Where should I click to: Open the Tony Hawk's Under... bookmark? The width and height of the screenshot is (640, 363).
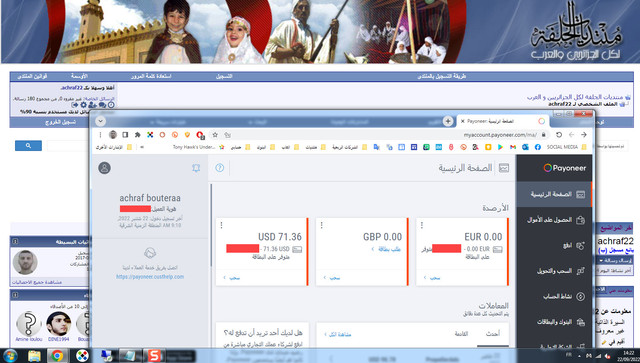[x=198, y=147]
